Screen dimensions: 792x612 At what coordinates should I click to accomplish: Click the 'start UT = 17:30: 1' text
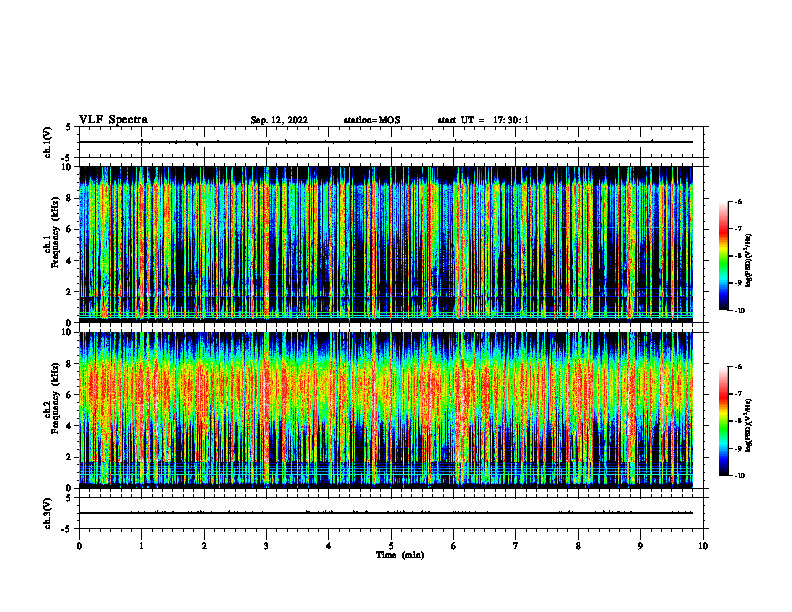[x=482, y=120]
